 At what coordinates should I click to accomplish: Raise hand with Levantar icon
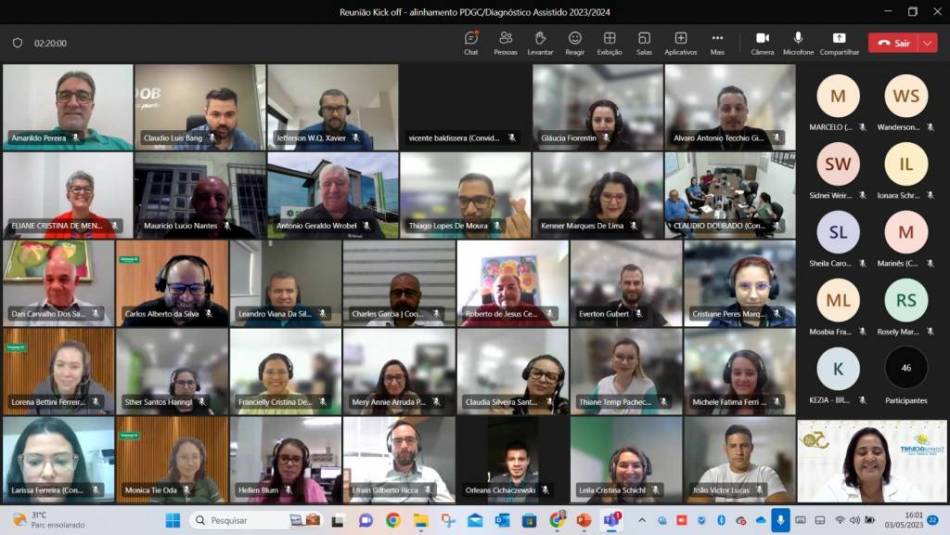(540, 43)
